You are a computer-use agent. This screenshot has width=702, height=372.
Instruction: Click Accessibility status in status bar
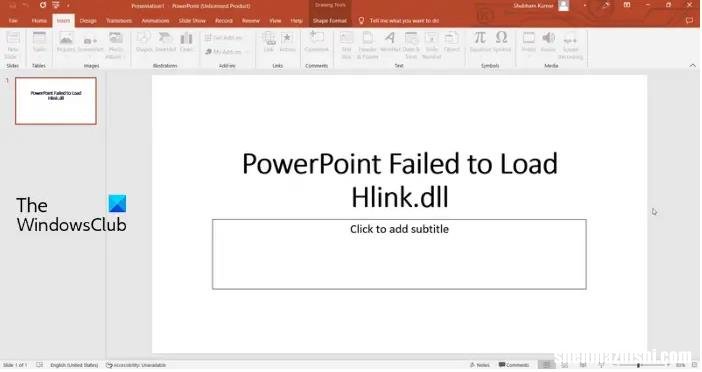pos(136,365)
